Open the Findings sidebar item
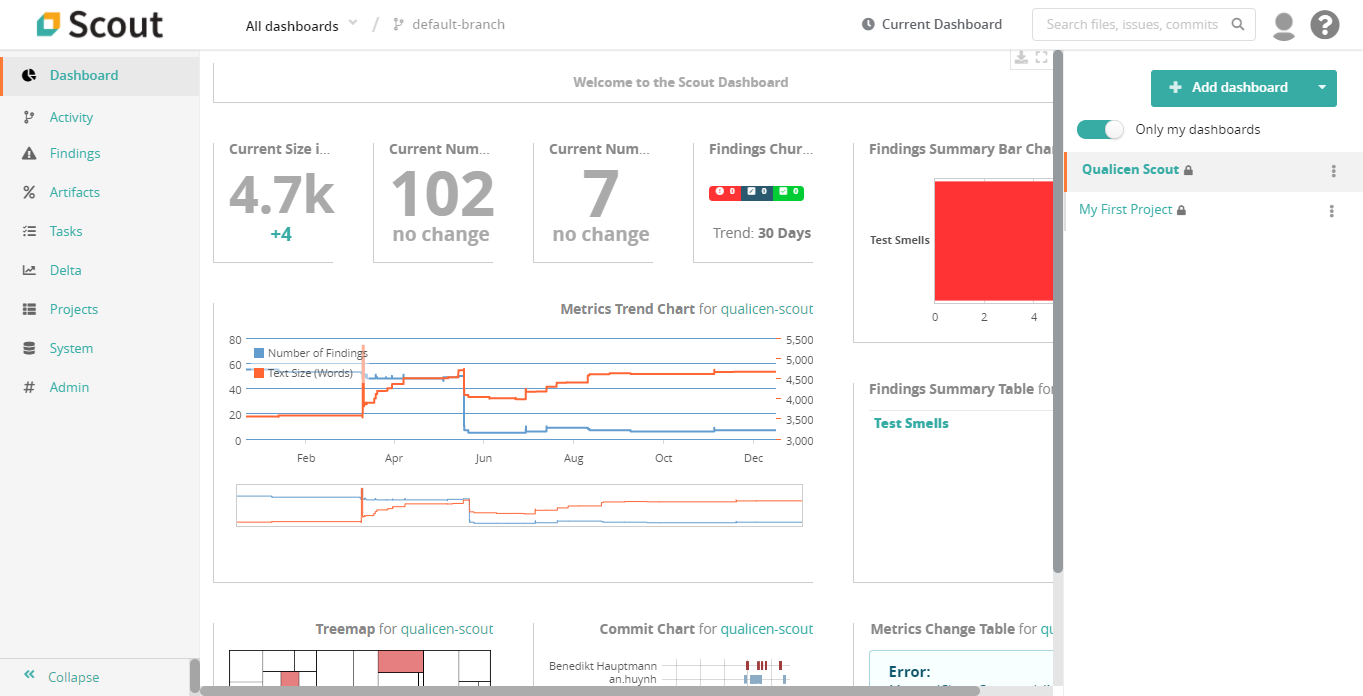Image resolution: width=1363 pixels, height=696 pixels. 75,154
